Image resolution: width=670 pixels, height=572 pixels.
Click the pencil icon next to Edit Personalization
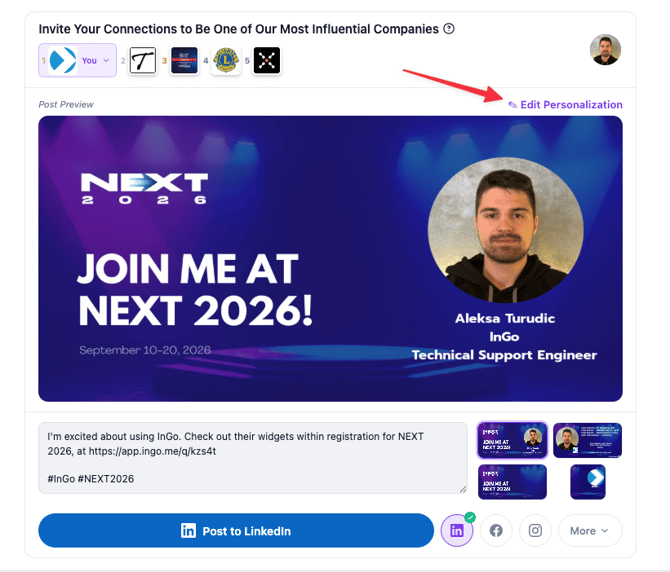512,105
